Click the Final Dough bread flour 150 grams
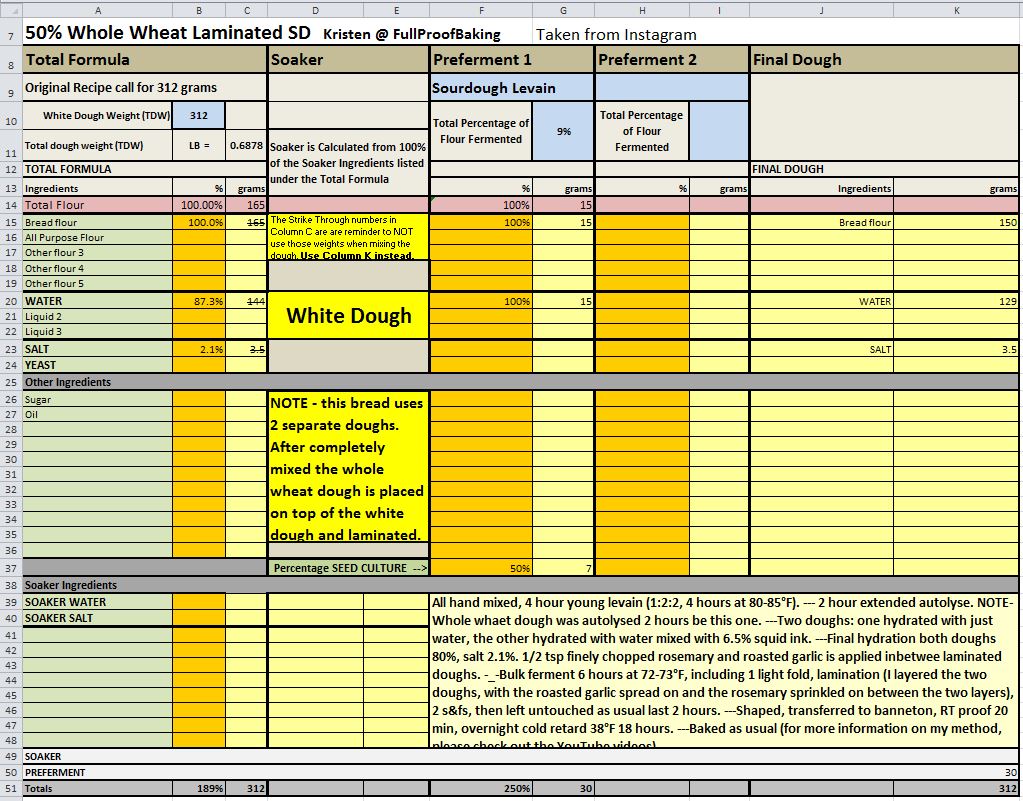Viewport: 1023px width, 801px height. click(957, 223)
